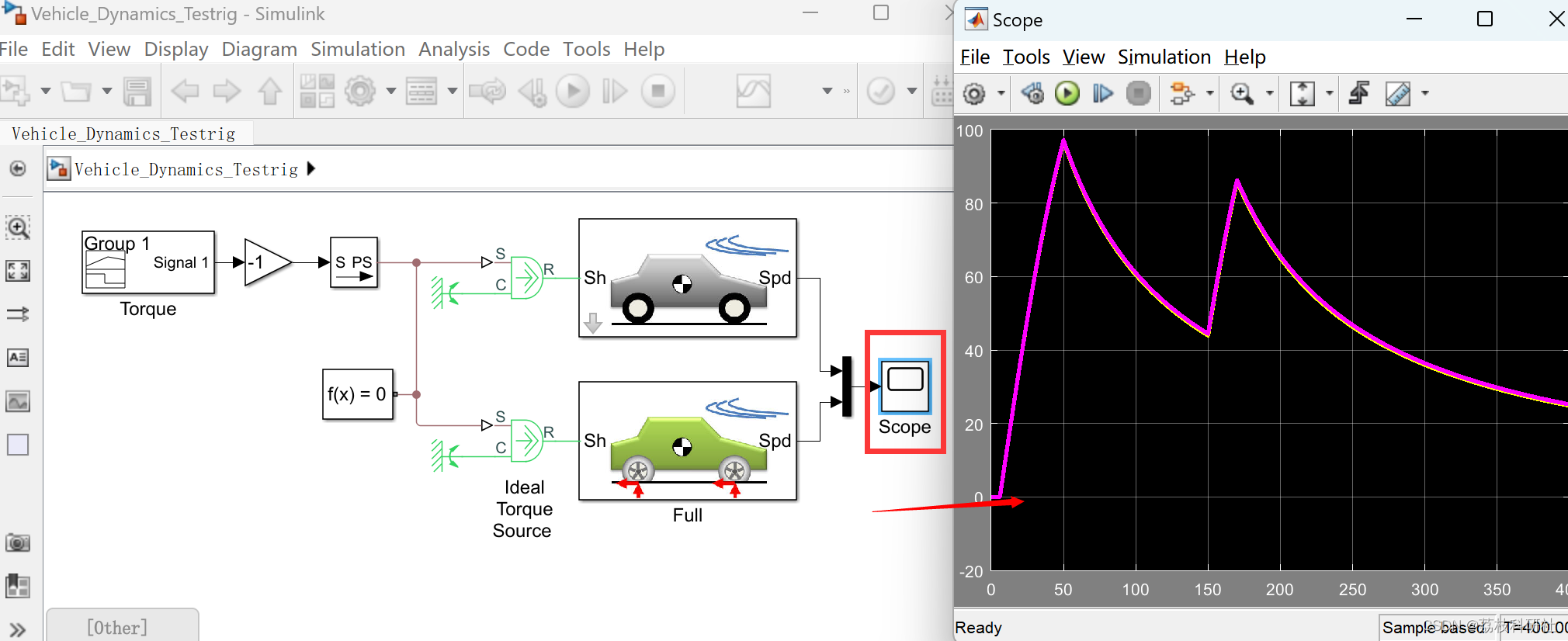Expand the Model Explorer dropdown arrow
The width and height of the screenshot is (1568, 641).
tap(453, 91)
